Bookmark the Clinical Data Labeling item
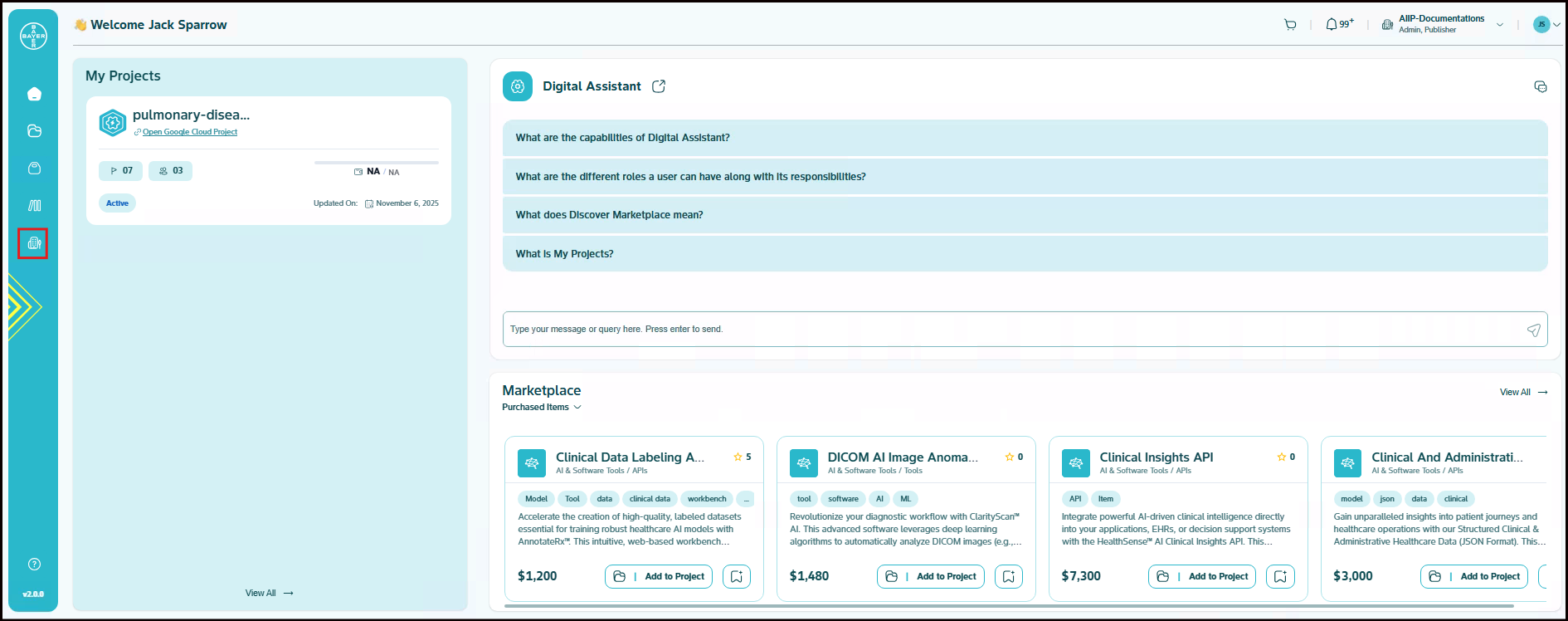This screenshot has width=1568, height=621. [737, 576]
